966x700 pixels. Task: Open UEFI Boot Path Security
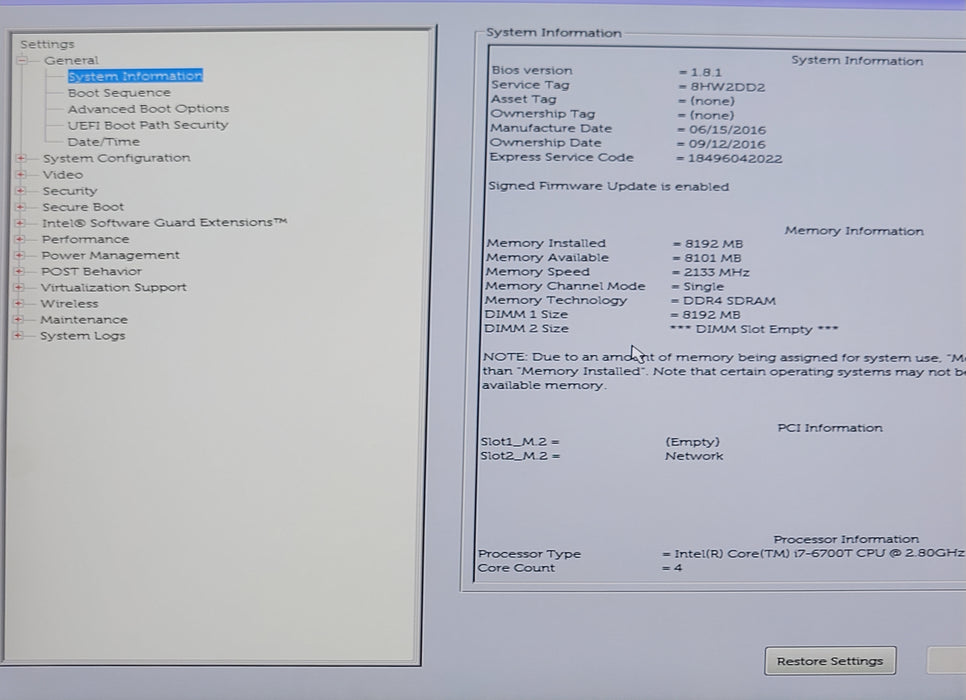(148, 125)
